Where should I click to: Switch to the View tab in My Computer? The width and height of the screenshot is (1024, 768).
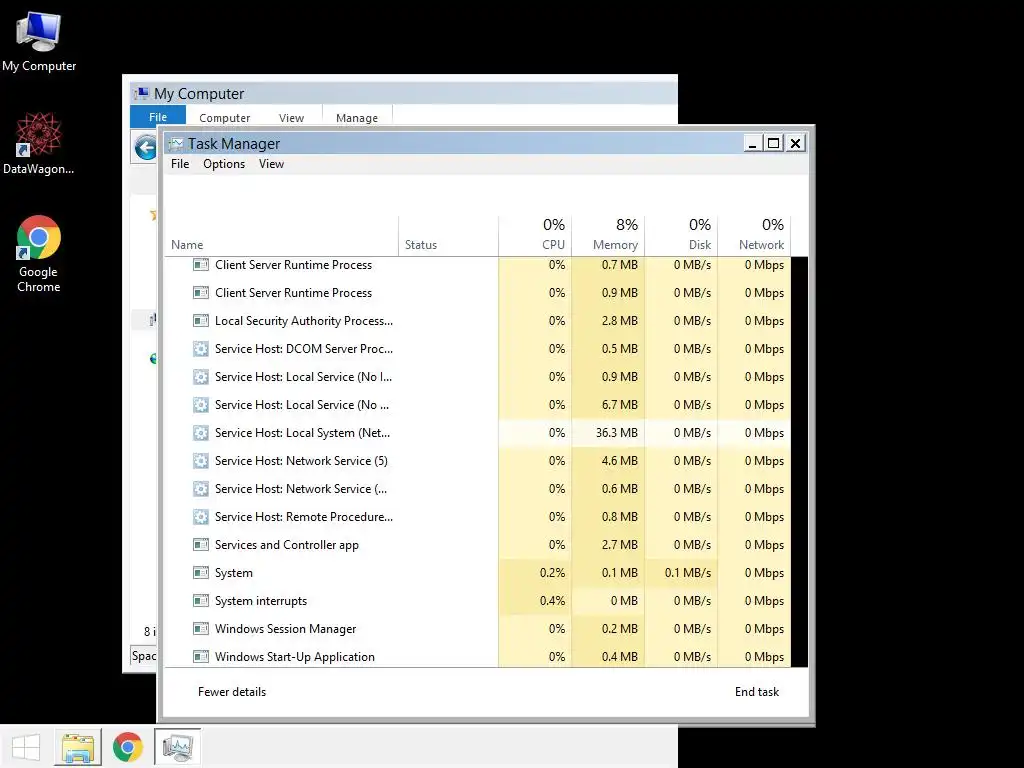(291, 118)
